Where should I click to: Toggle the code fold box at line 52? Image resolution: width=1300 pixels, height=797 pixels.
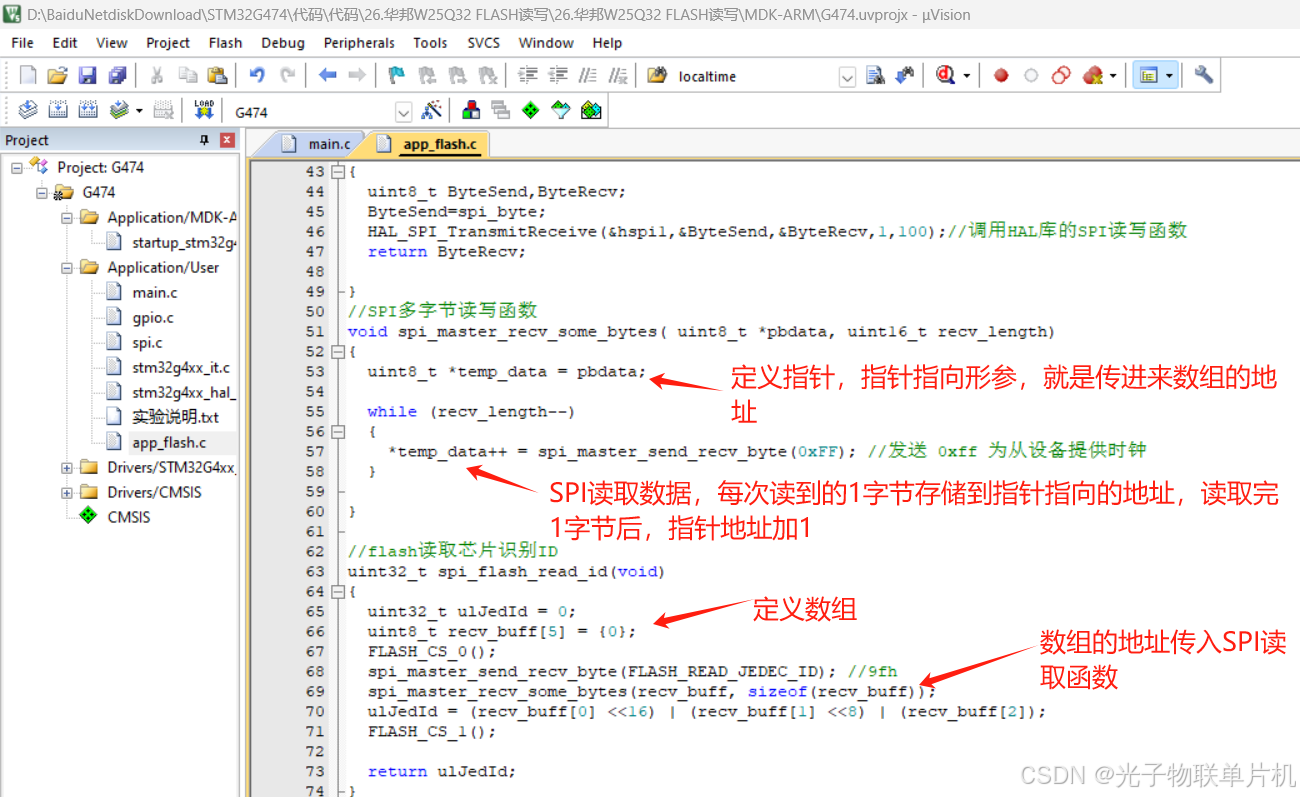pos(338,352)
